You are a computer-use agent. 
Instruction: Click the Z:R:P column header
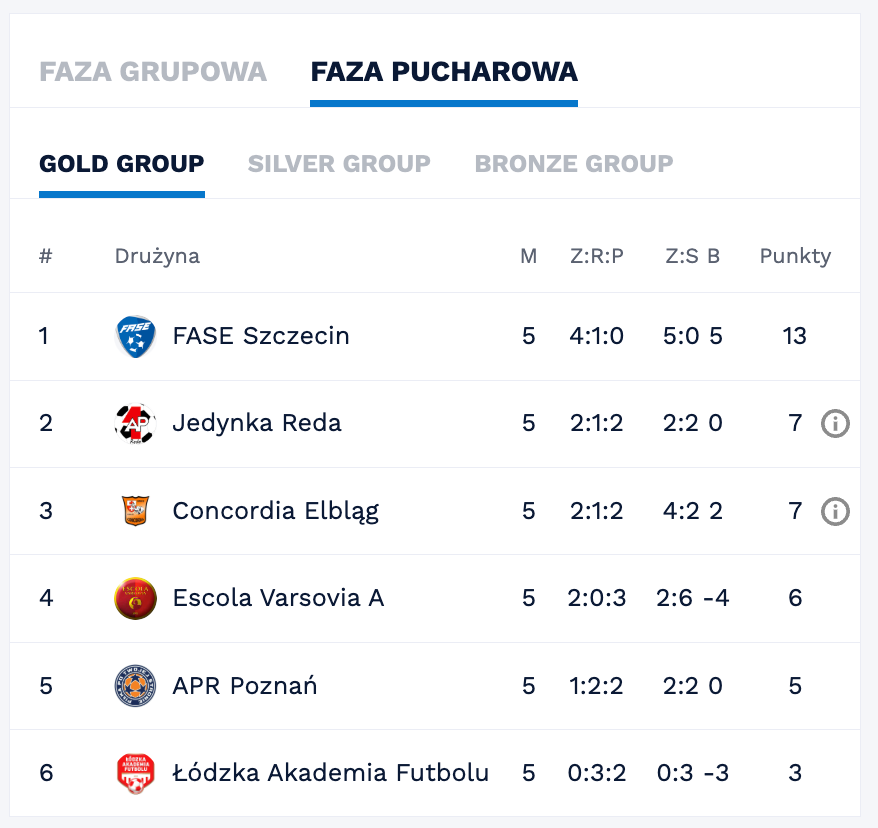(597, 256)
